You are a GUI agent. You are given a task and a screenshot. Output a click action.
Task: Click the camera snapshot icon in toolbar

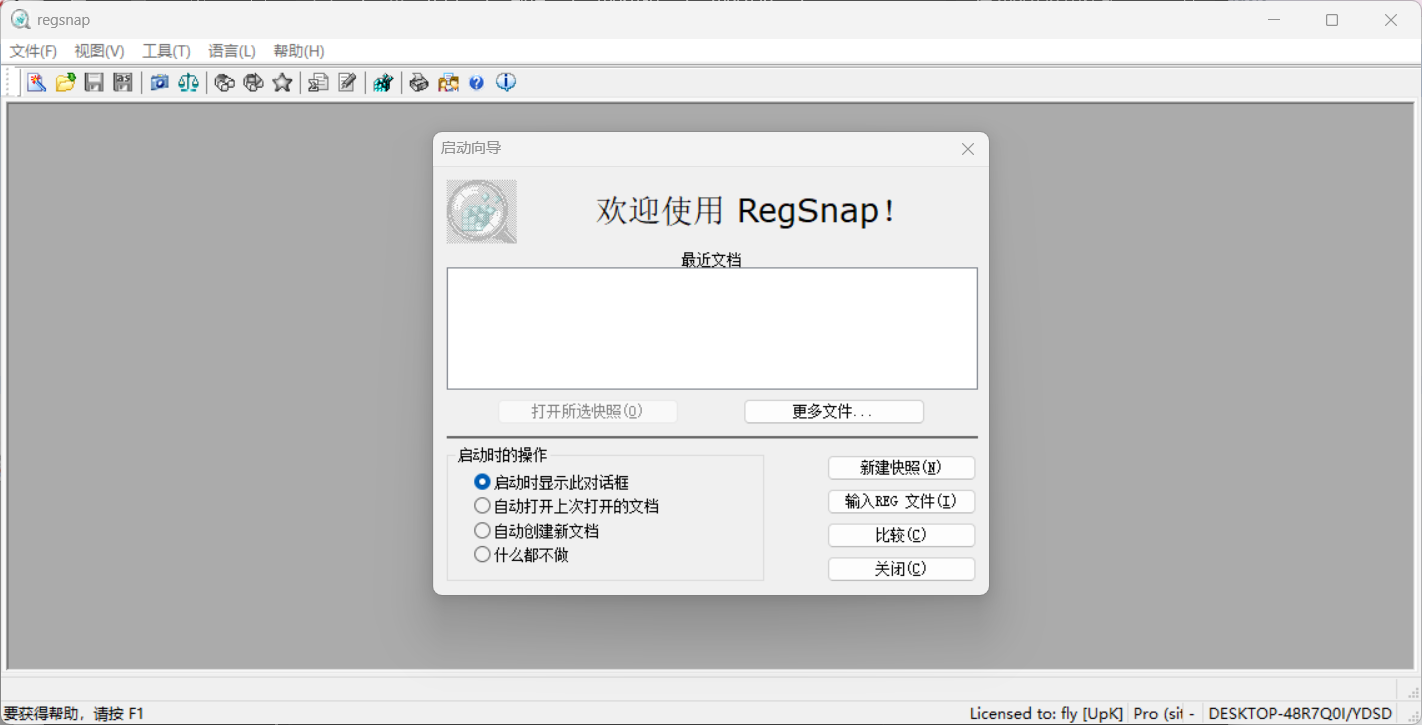click(159, 82)
